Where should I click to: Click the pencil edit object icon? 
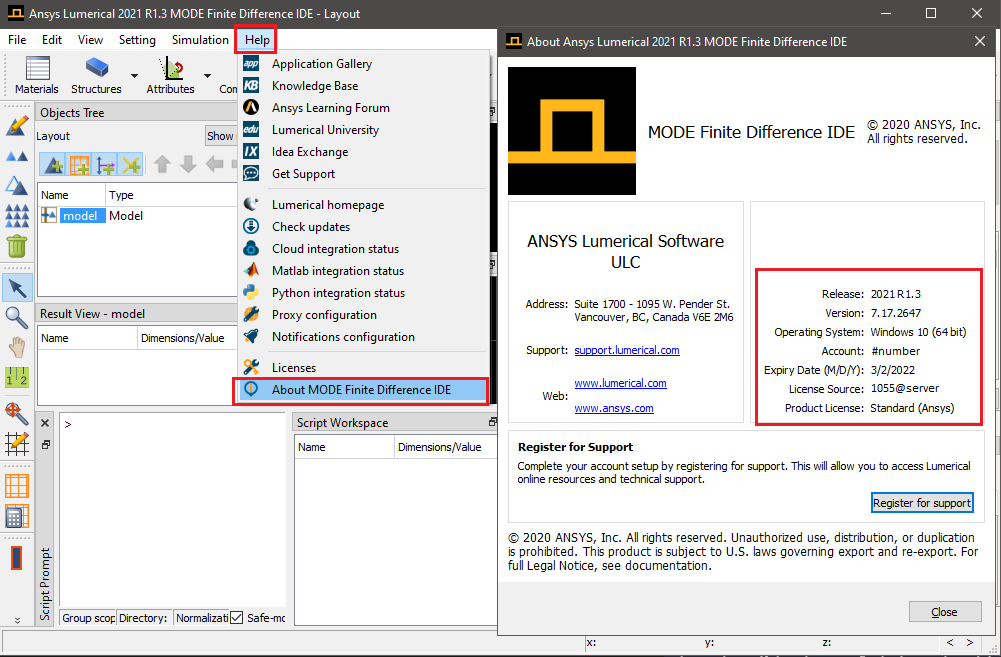(x=17, y=126)
